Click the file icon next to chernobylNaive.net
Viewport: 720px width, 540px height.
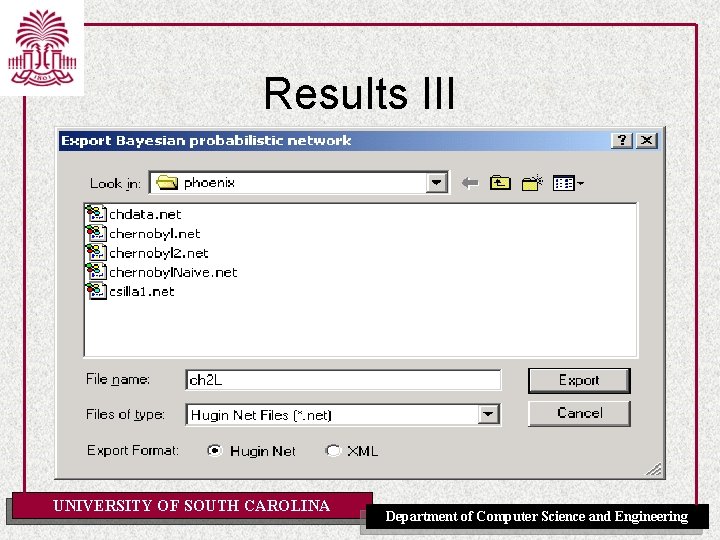(96, 272)
